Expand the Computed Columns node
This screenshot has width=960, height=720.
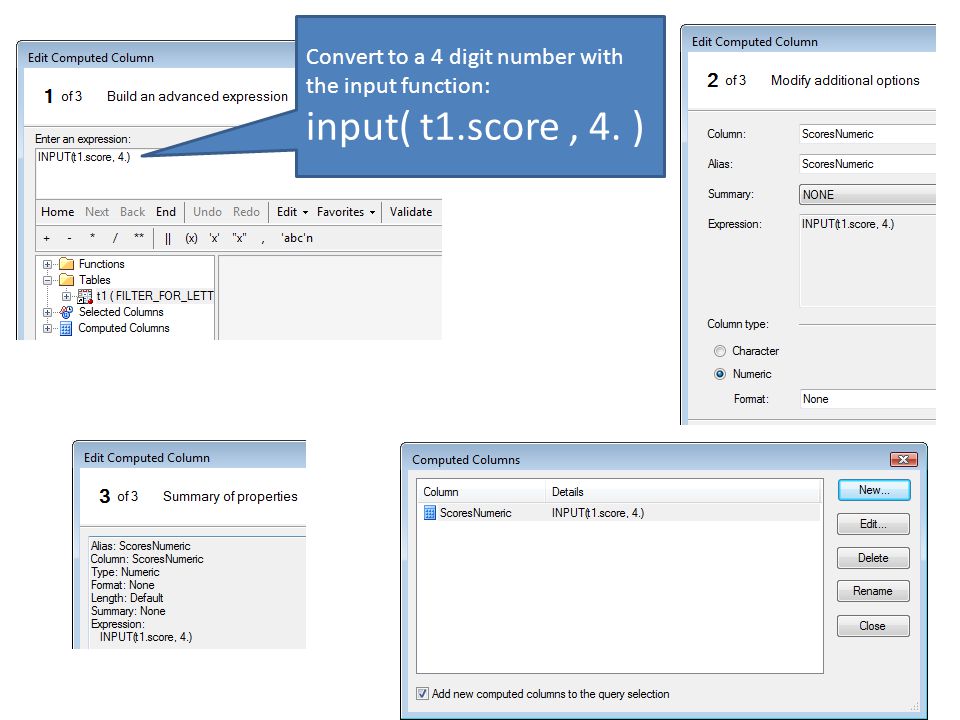(47, 328)
